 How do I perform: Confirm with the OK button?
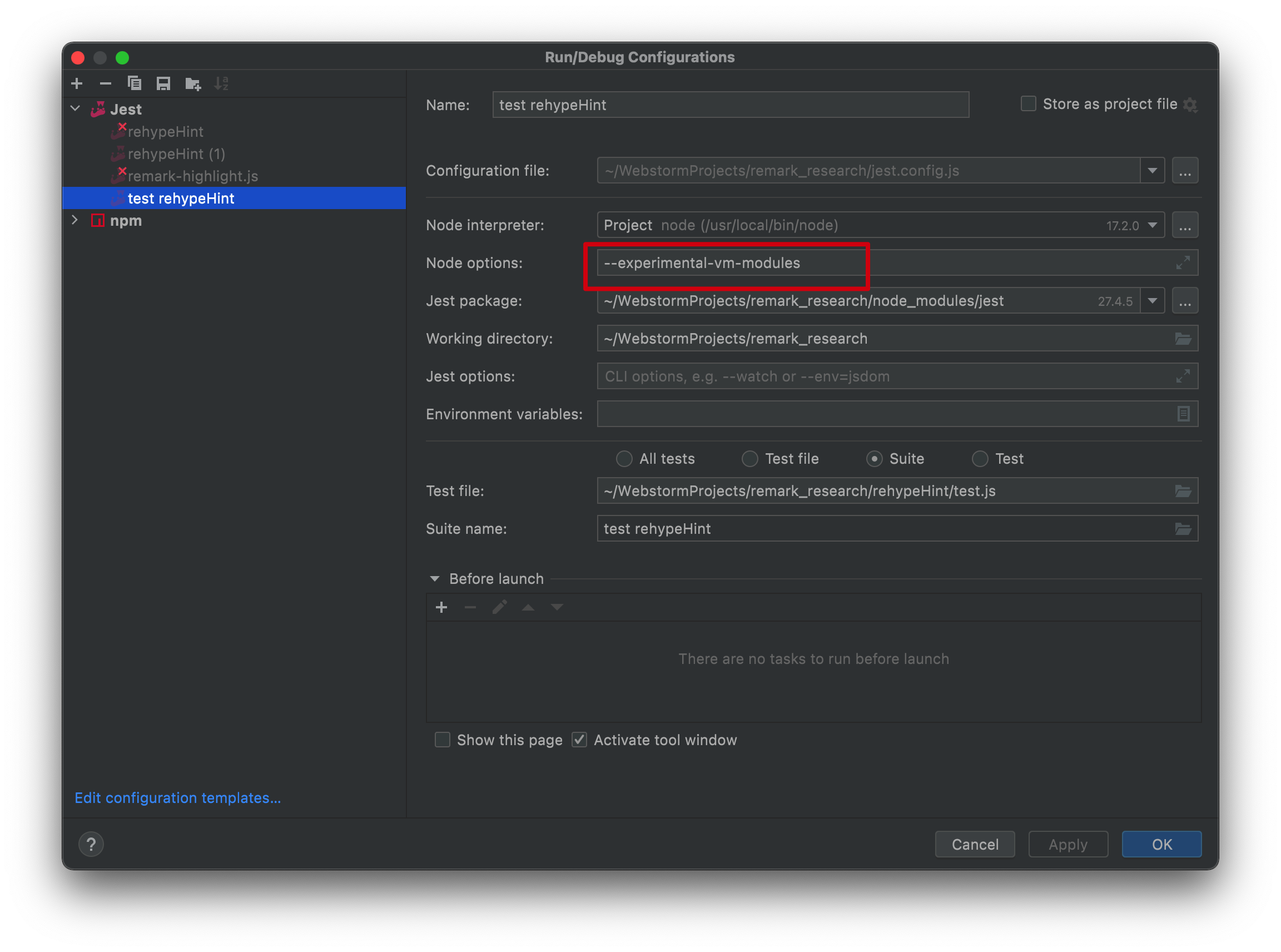1161,845
